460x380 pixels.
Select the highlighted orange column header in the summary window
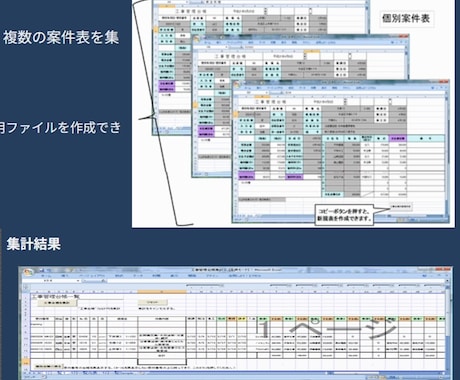(x=162, y=291)
